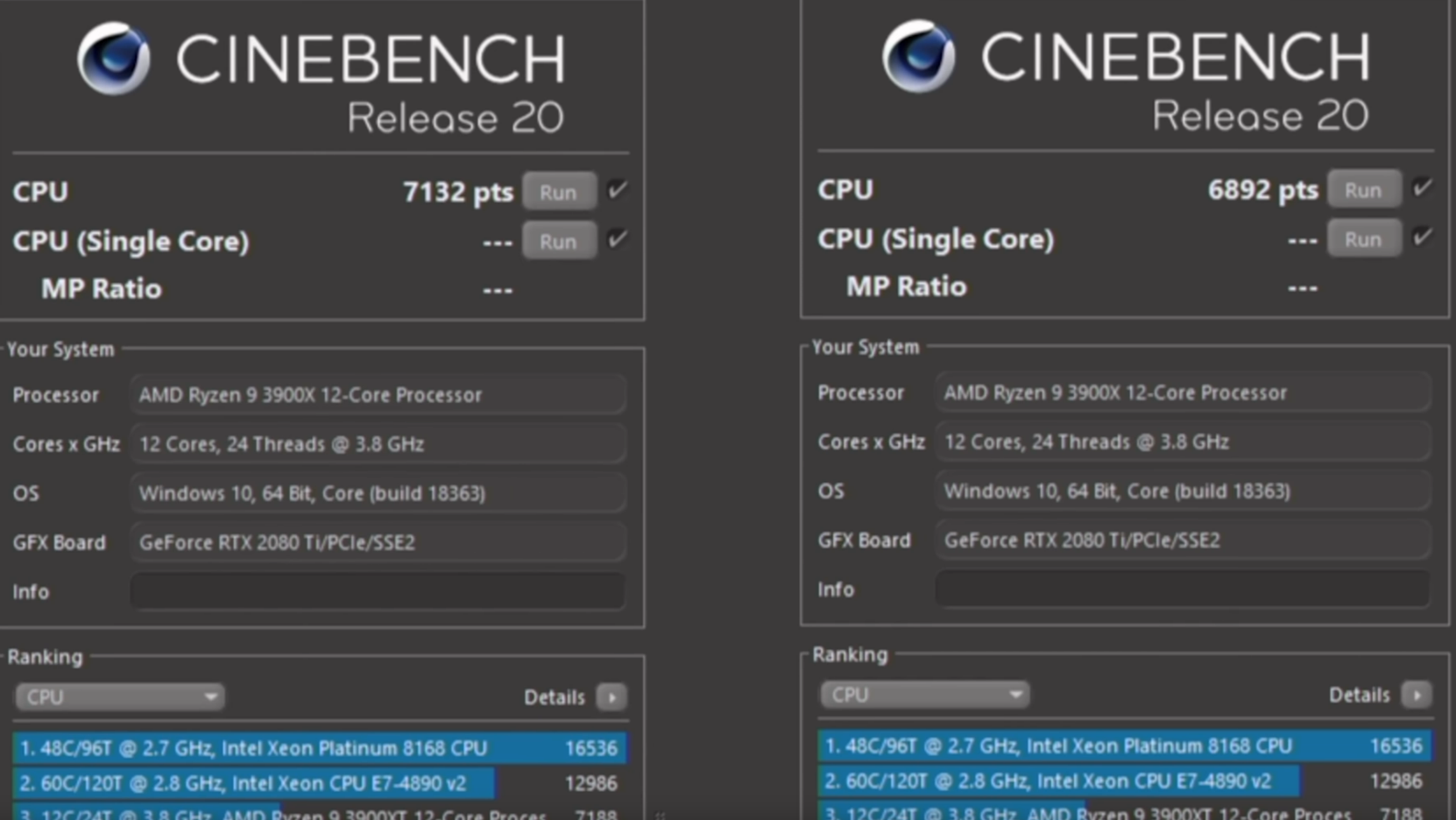
Task: Open ranking Details arrow in left window
Action: click(x=611, y=697)
